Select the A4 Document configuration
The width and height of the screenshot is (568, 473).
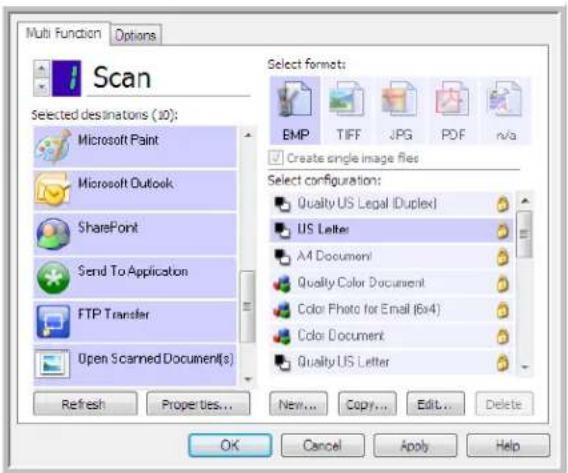(391, 257)
